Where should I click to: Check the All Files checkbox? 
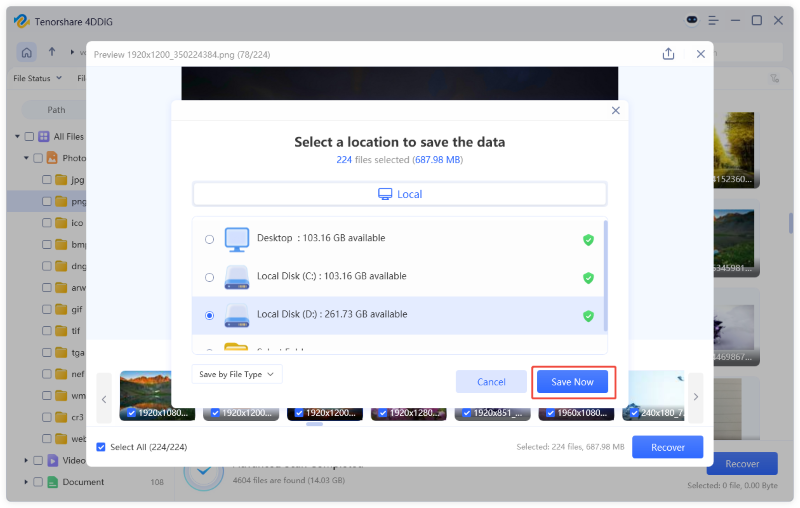[29, 137]
